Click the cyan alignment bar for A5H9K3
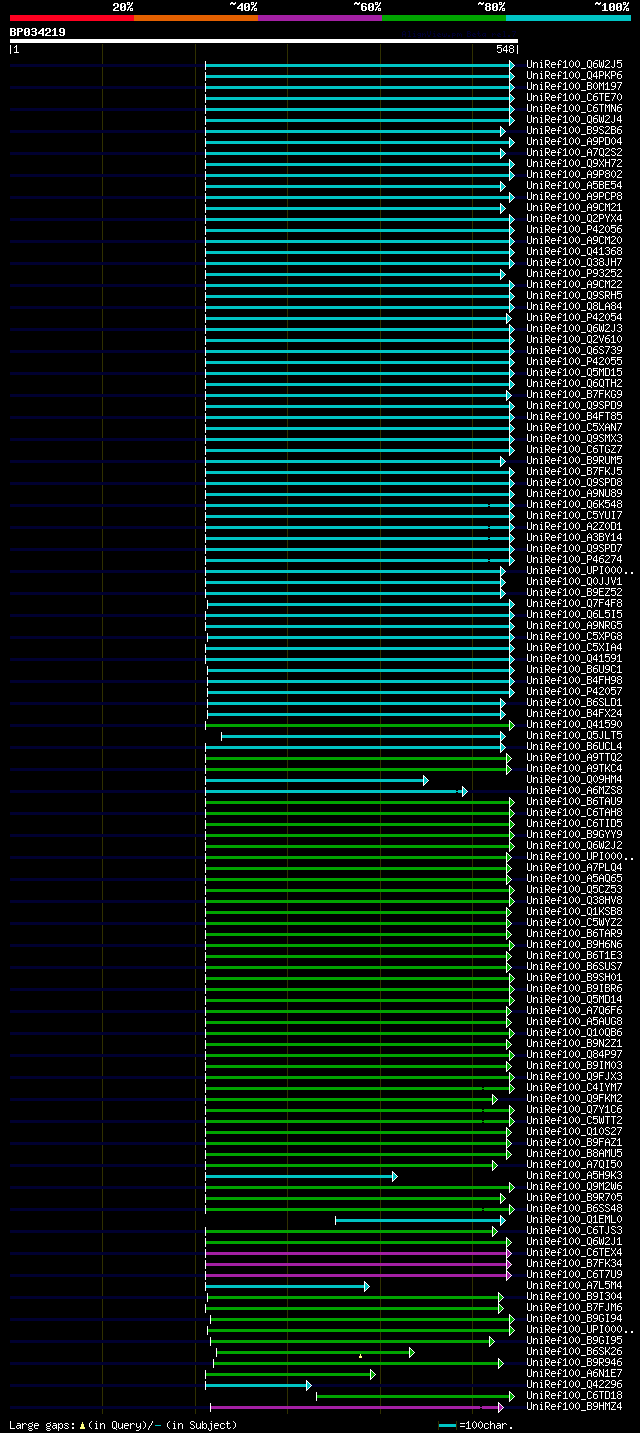640x1433 pixels. [x=301, y=1176]
